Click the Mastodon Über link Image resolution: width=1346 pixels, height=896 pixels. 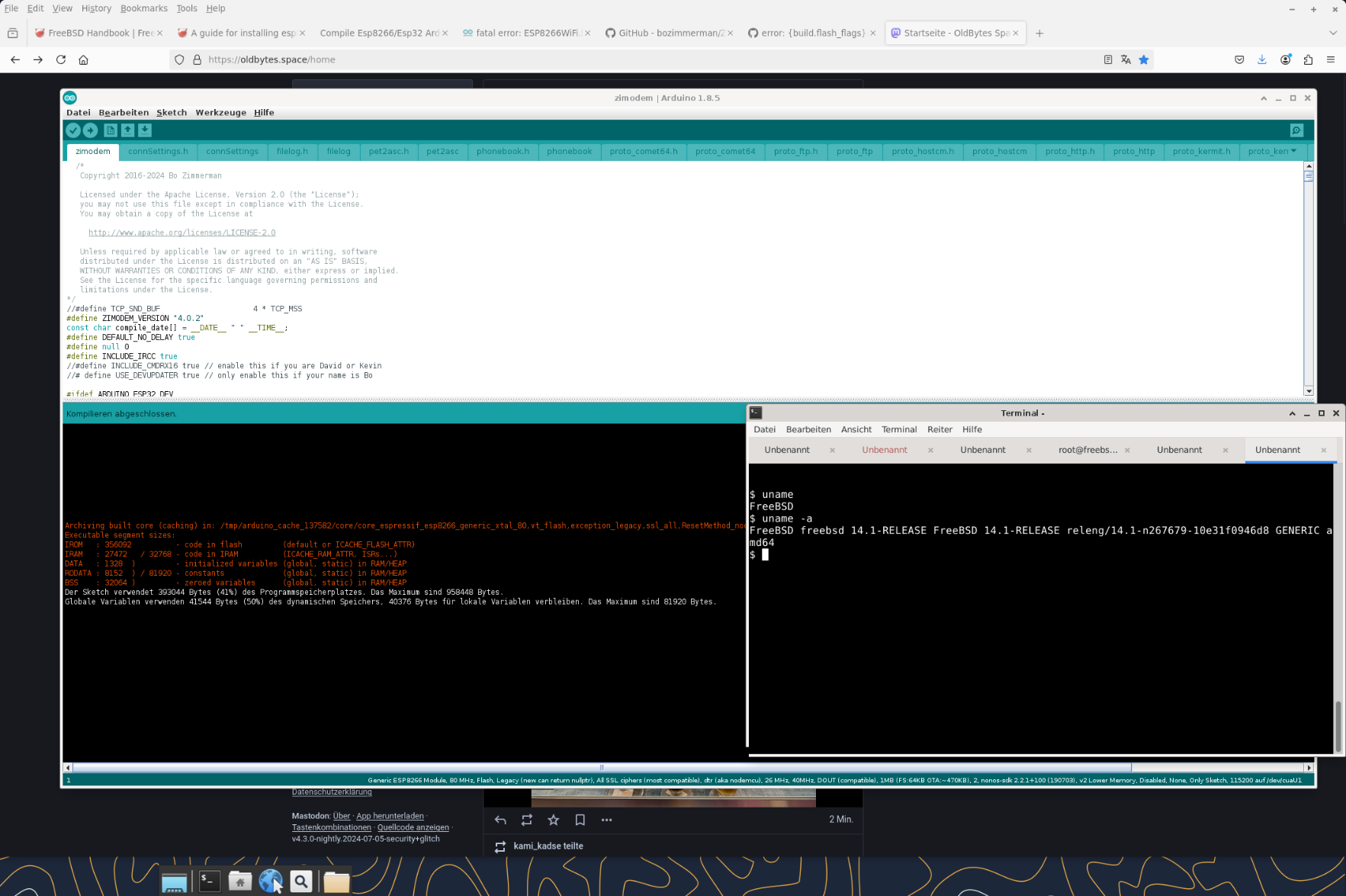point(342,816)
